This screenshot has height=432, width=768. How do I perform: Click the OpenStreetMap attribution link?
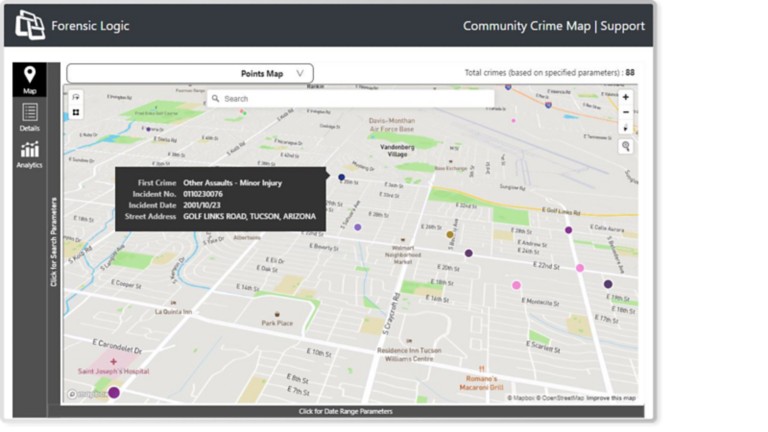pos(560,398)
